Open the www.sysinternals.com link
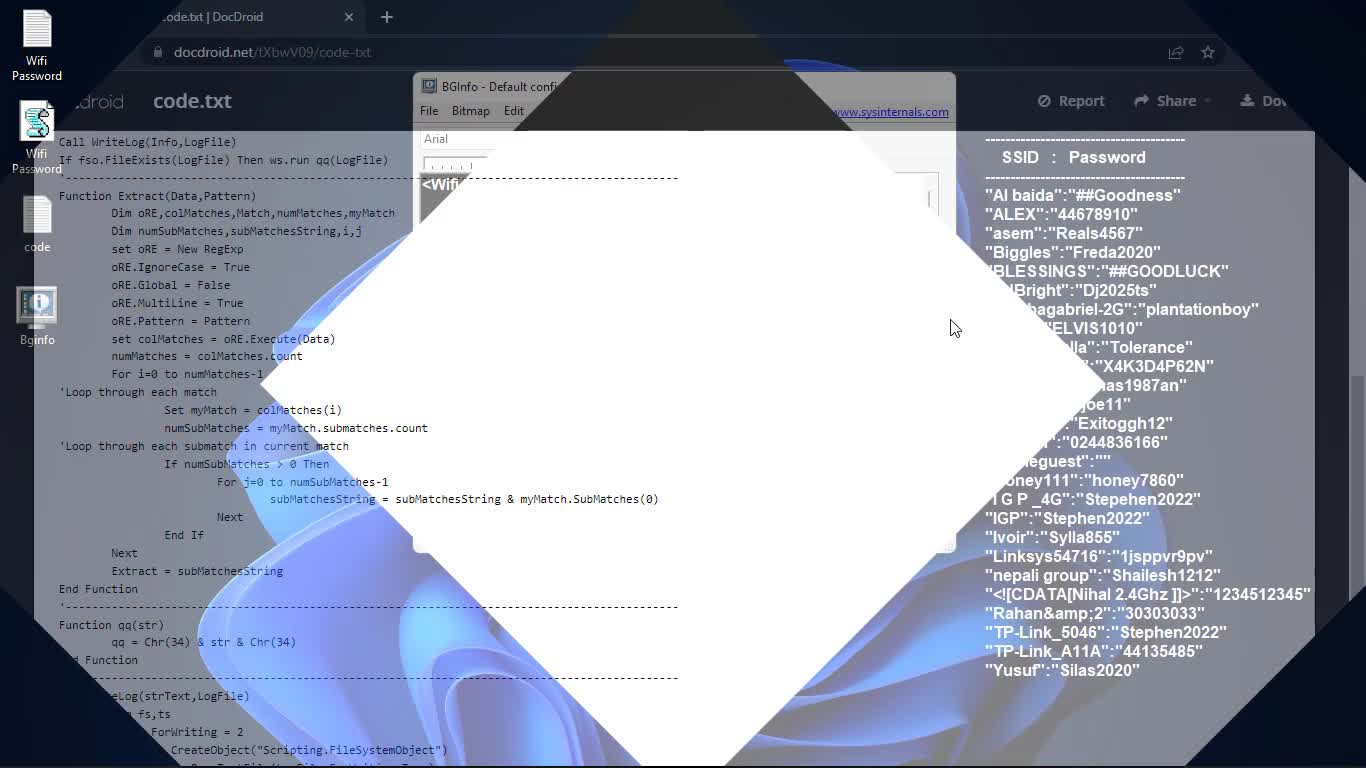The width and height of the screenshot is (1366, 768). pyautogui.click(x=890, y=112)
